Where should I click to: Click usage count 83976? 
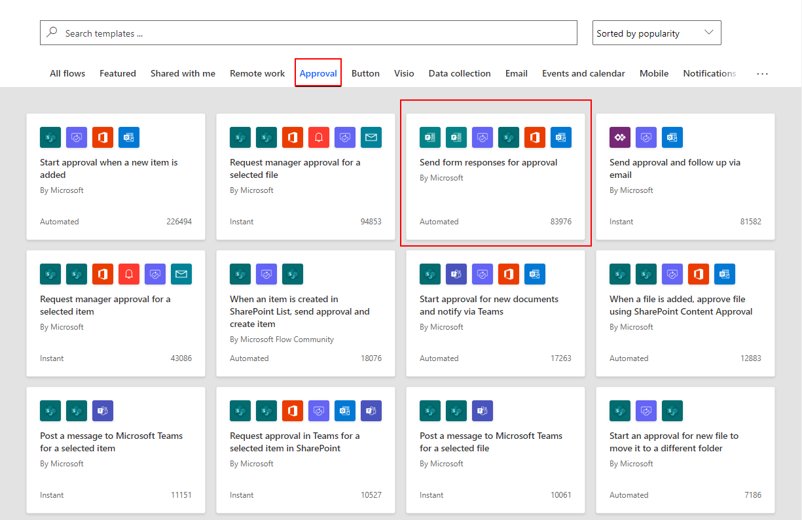pyautogui.click(x=561, y=221)
